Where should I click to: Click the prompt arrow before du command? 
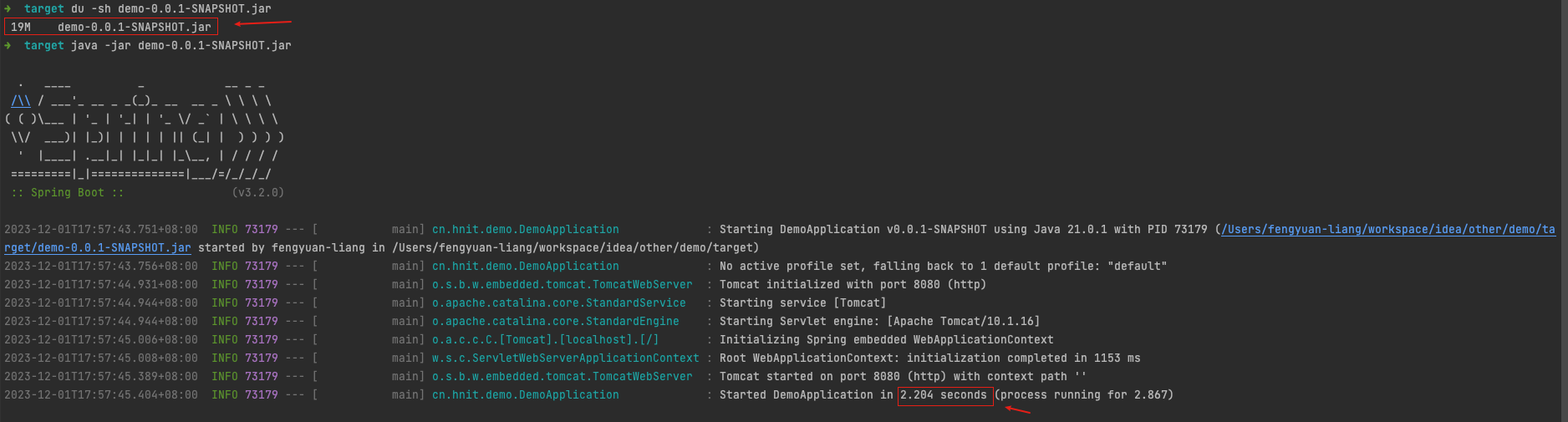(8, 8)
